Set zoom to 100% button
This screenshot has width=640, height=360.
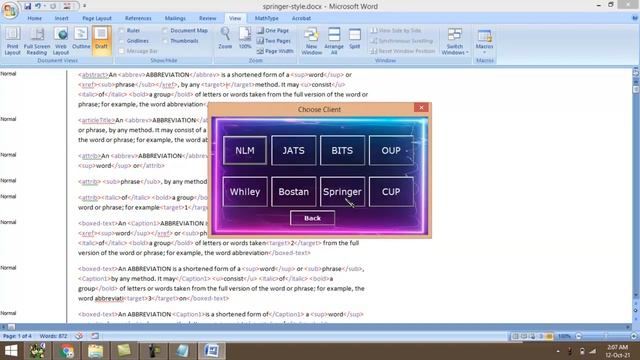[x=244, y=38]
